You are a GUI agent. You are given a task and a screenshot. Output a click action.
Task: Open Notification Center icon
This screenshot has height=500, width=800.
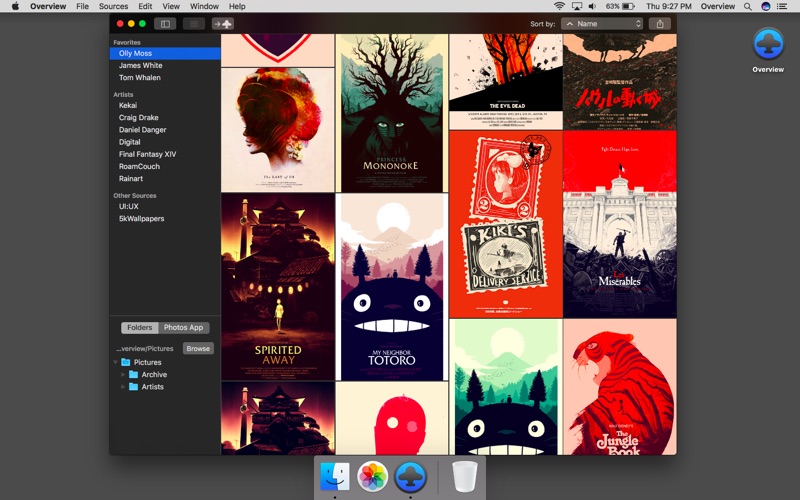[782, 6]
